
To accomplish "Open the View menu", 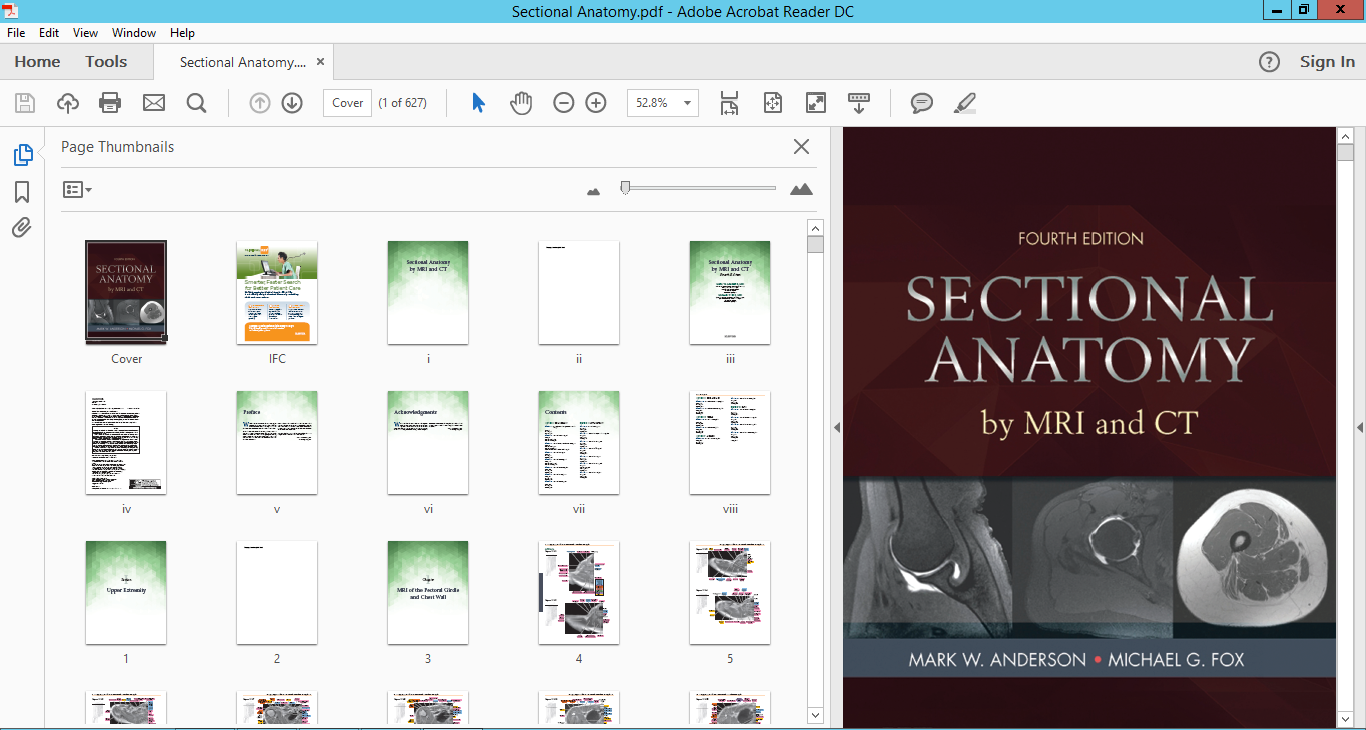I will point(86,33).
